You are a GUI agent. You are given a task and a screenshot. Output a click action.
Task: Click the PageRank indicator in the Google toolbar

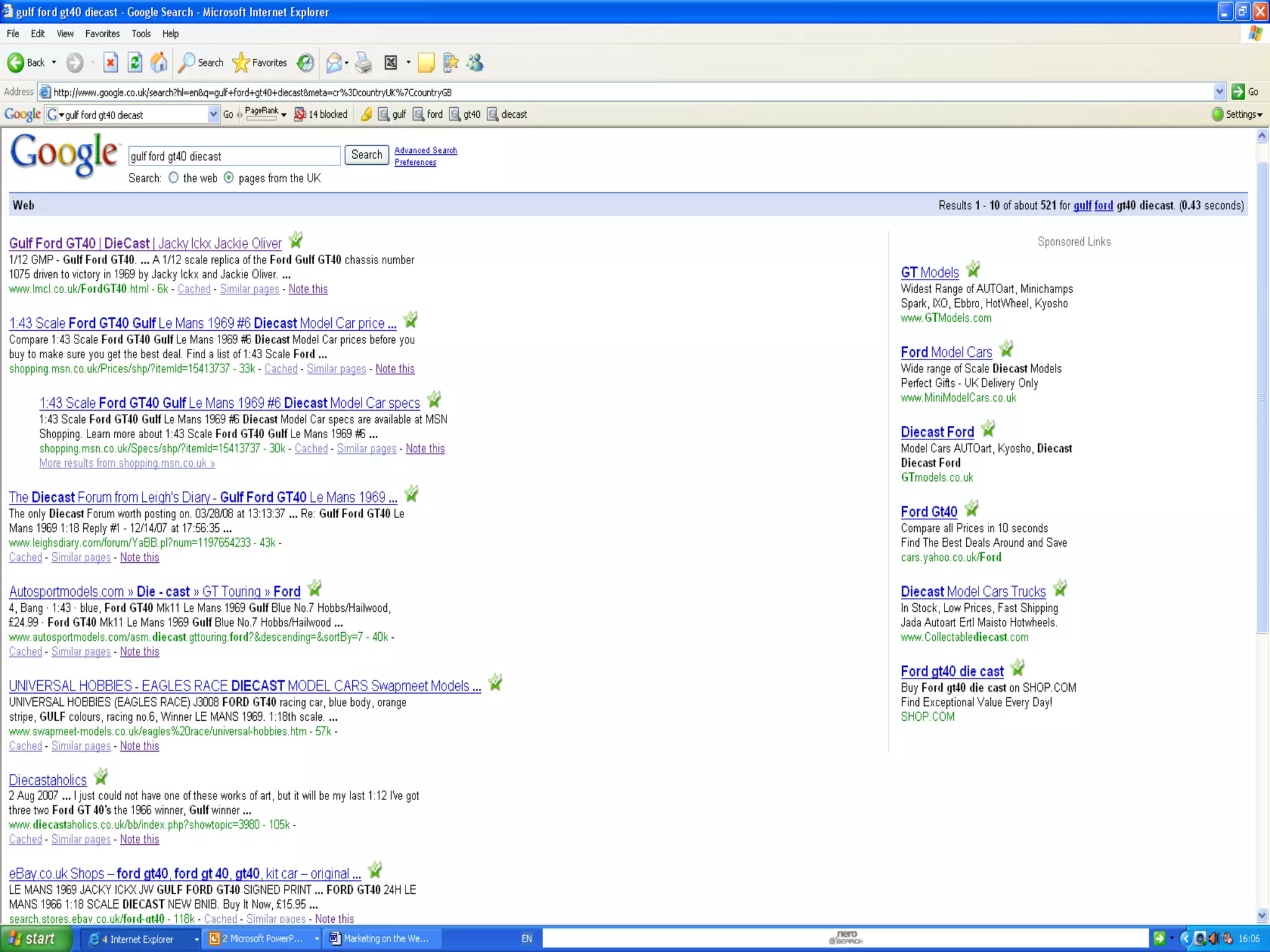pyautogui.click(x=261, y=113)
